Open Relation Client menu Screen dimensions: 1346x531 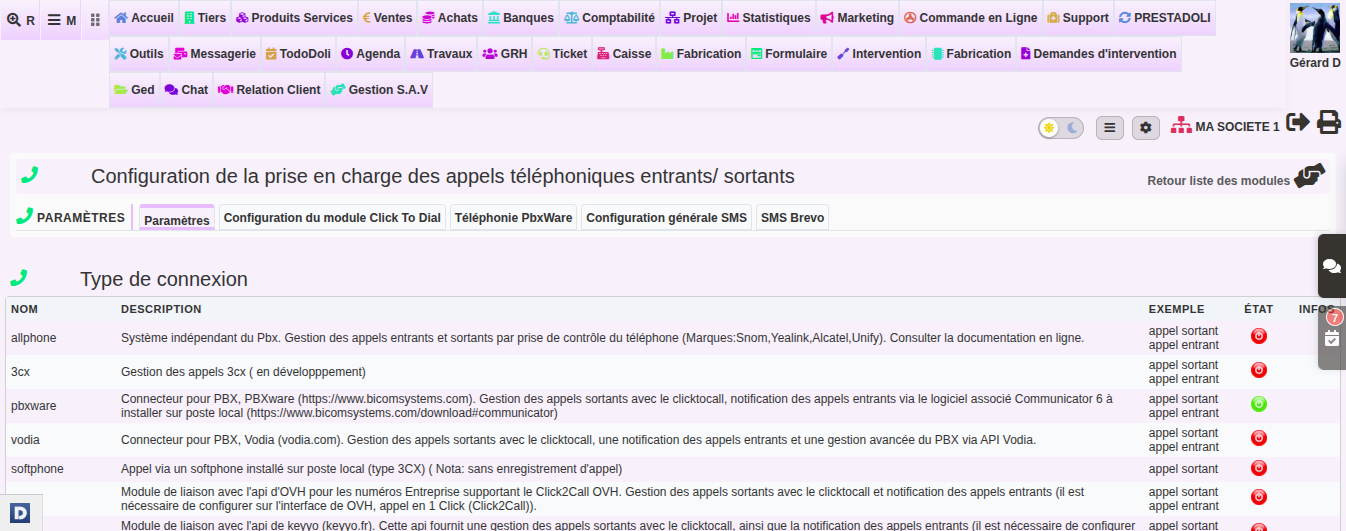click(269, 90)
